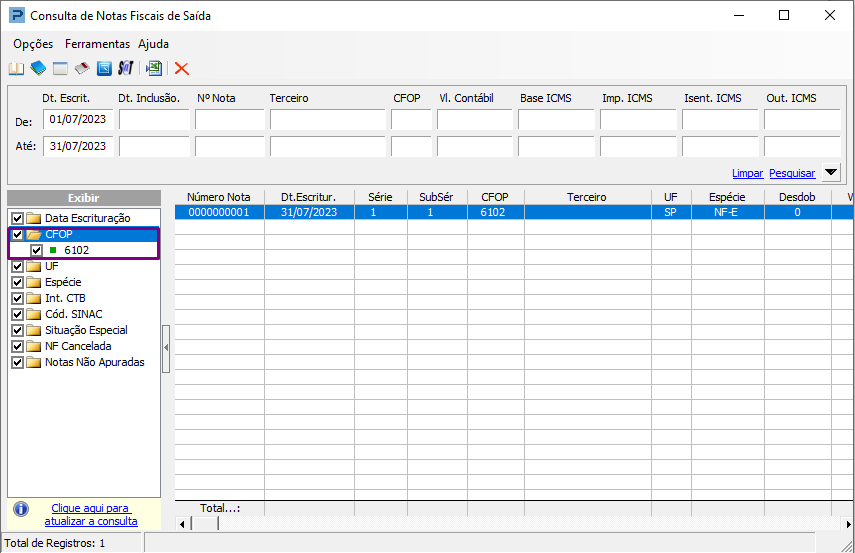
Task: Open the SAT tool icon
Action: pos(126,68)
